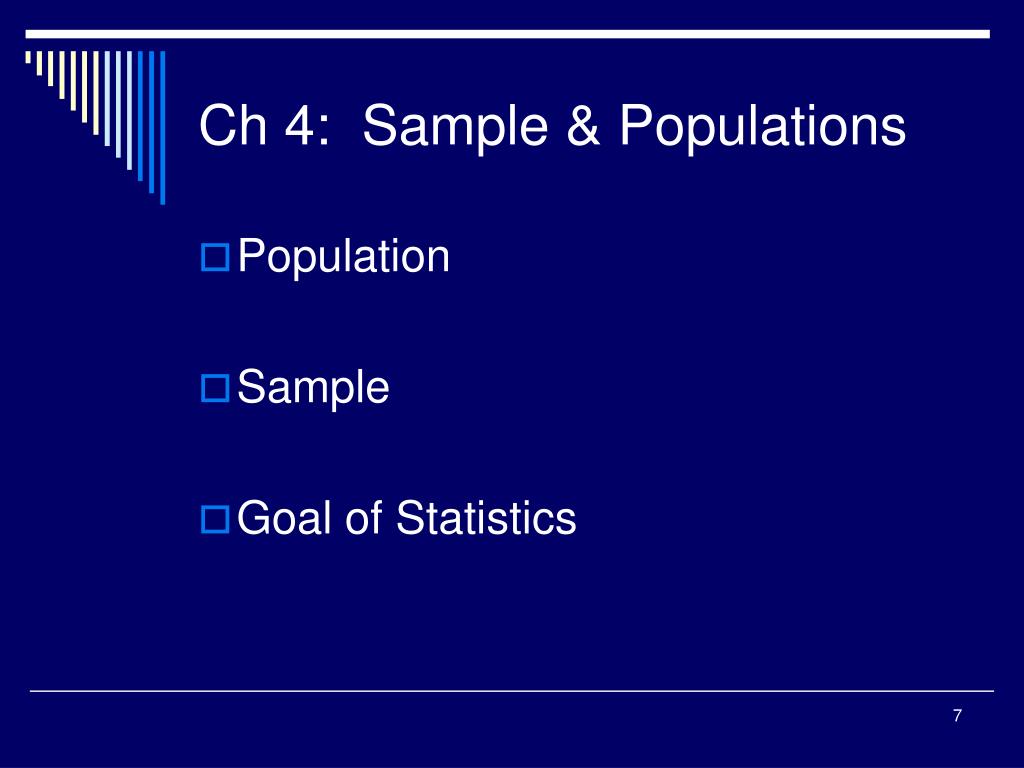Select the Population bullet text
Screen dimensions: 1024x768
click(344, 257)
